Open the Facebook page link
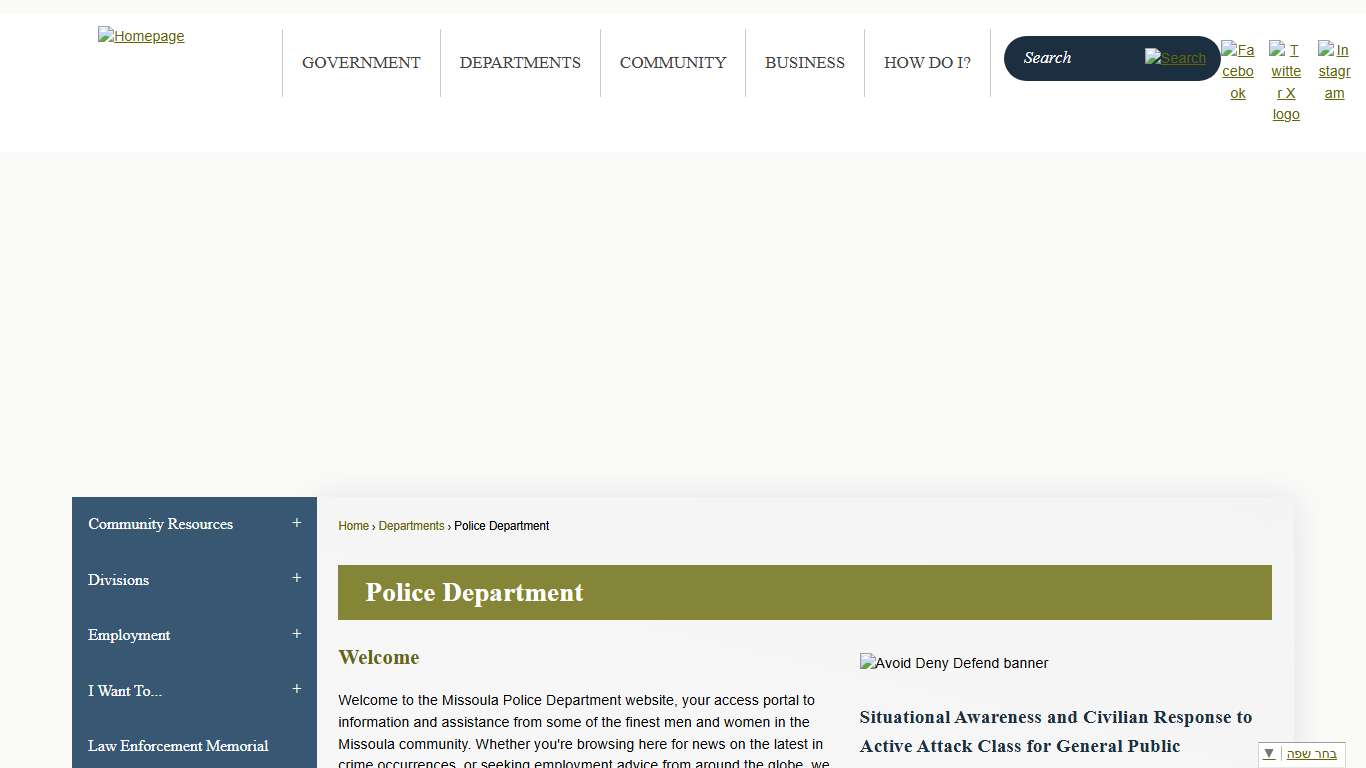Image resolution: width=1366 pixels, height=768 pixels. tap(1238, 71)
